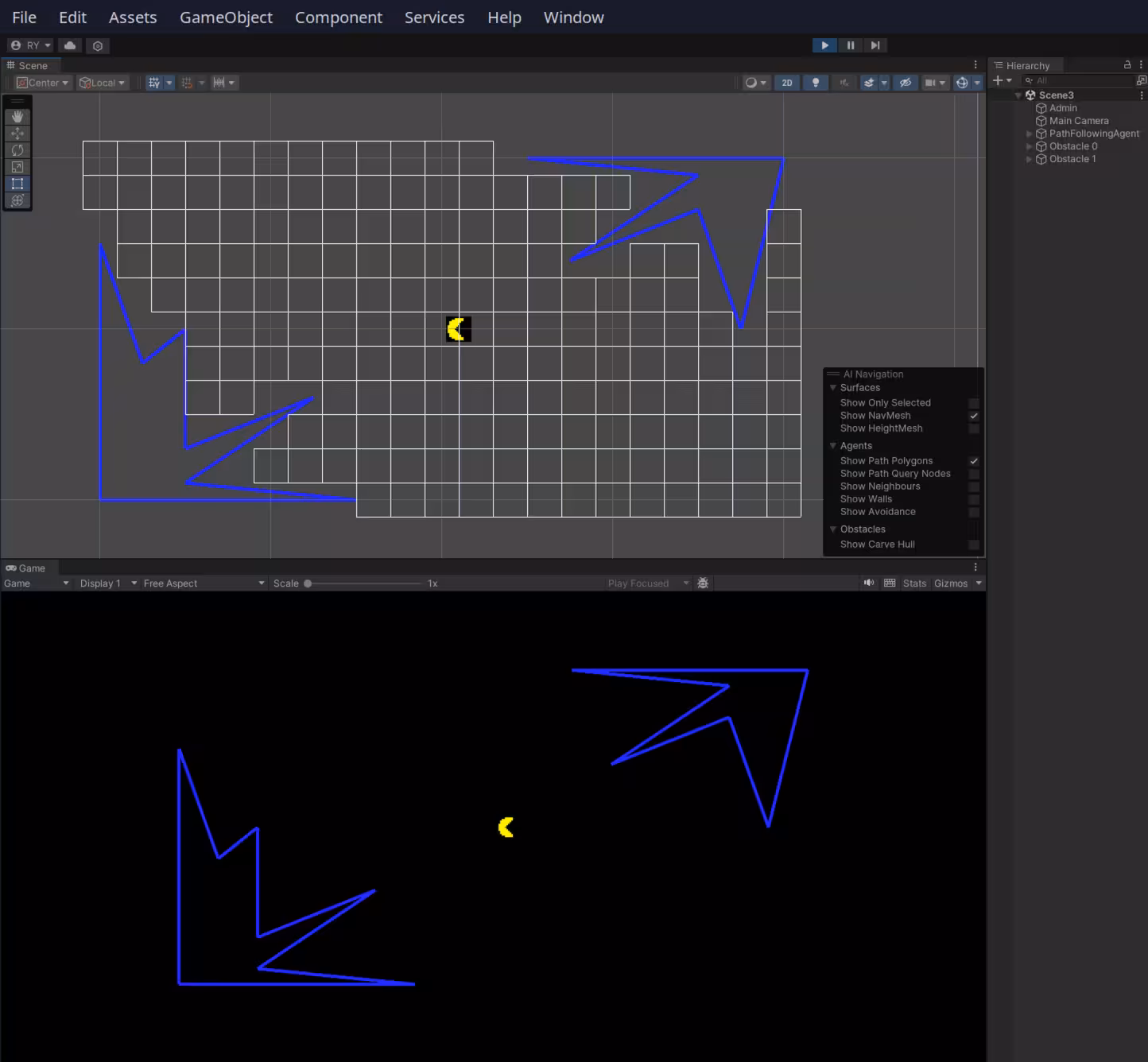Enable Show Only Selected checkbox
The image size is (1148, 1062).
(974, 403)
